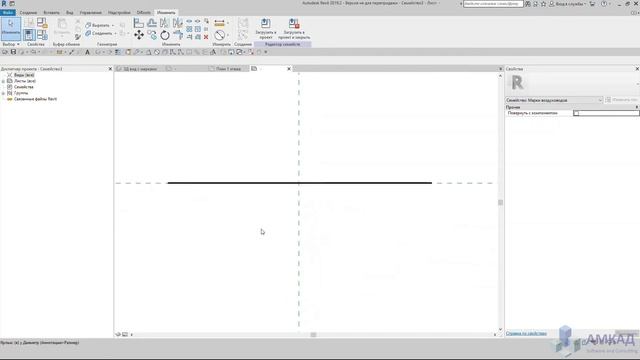Collapse the 'Прочее' properties section
This screenshot has height=360, width=640.
(x=637, y=107)
